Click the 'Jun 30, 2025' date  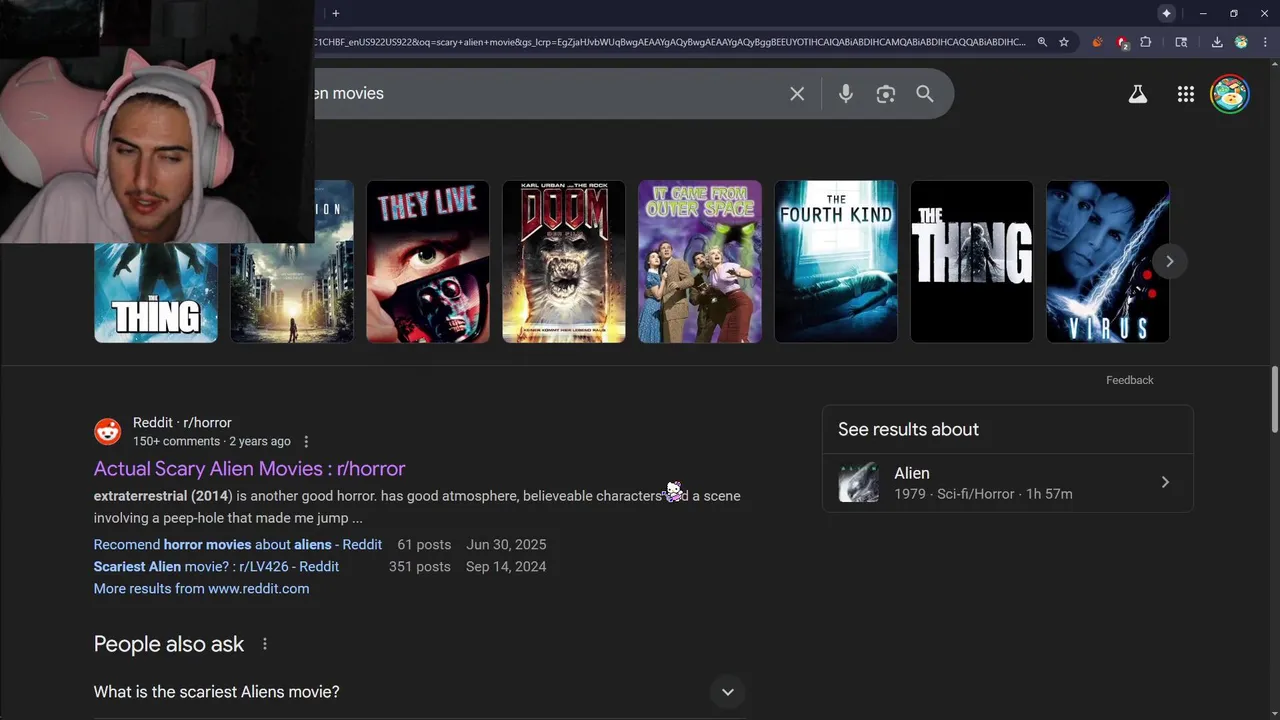(506, 544)
